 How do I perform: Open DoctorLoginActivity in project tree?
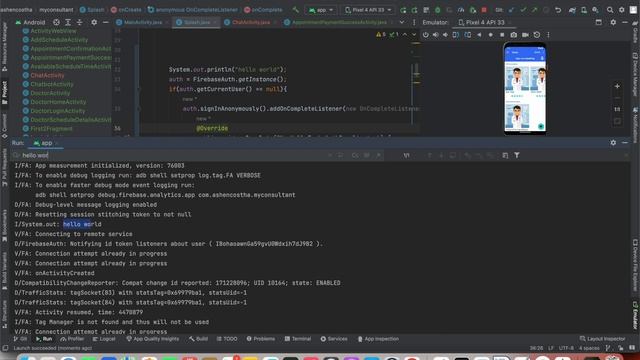click(58, 111)
